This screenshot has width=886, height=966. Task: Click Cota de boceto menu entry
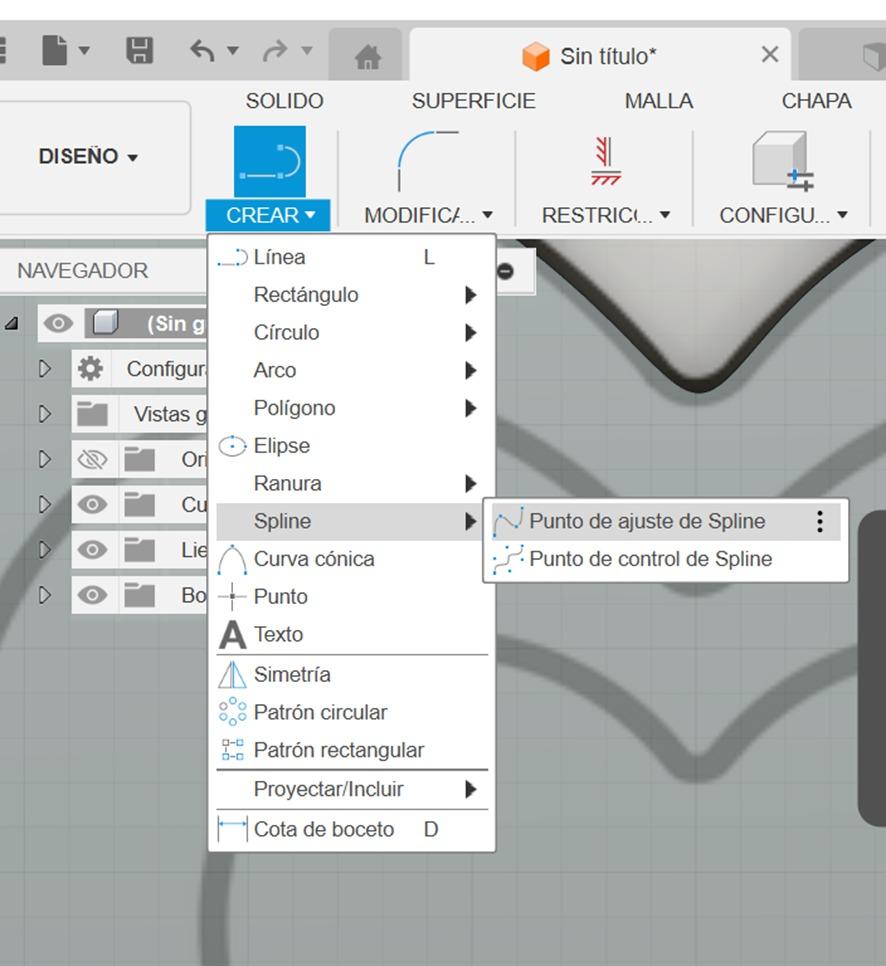323,829
